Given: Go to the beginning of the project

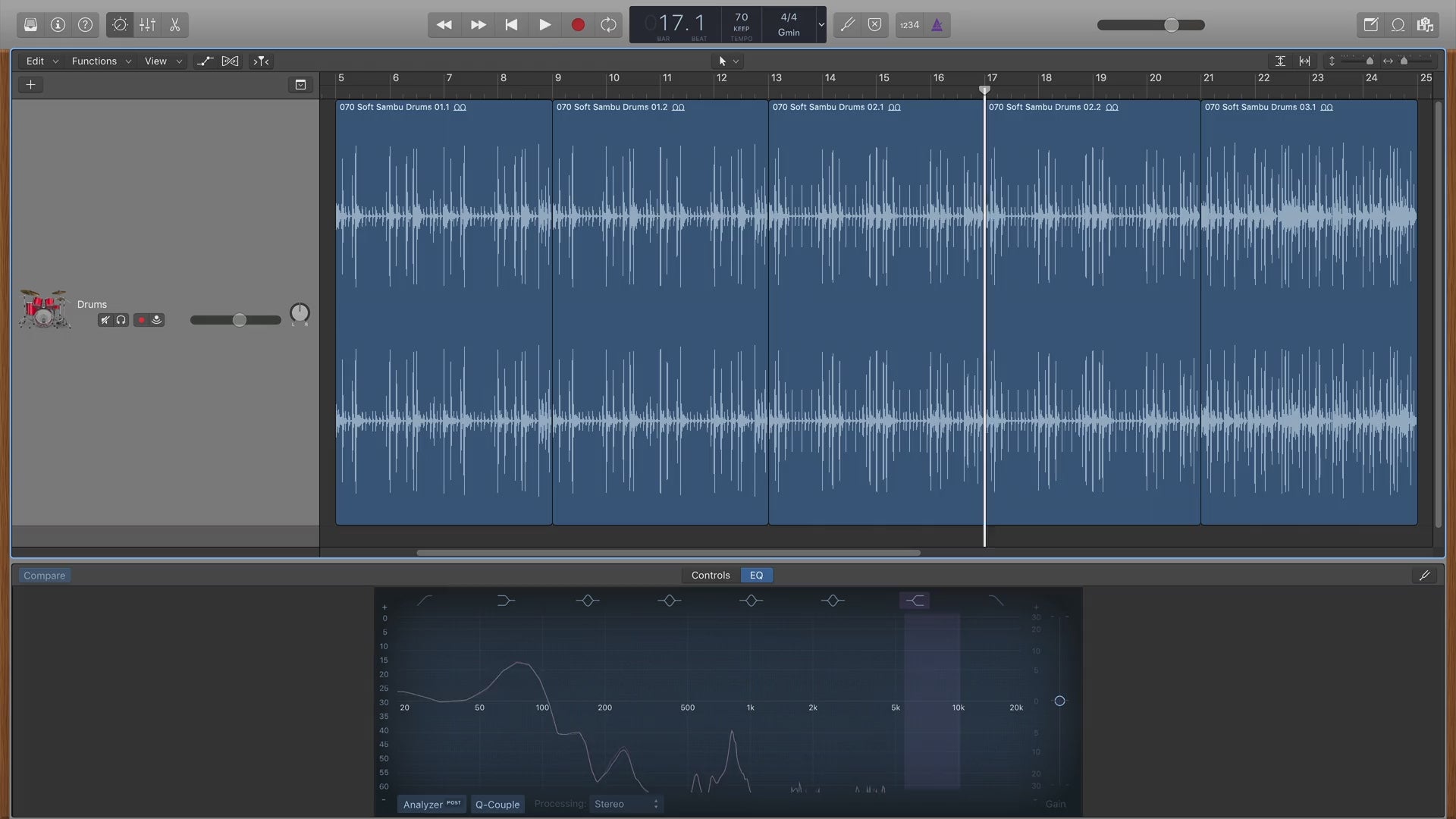Looking at the screenshot, I should click(511, 25).
